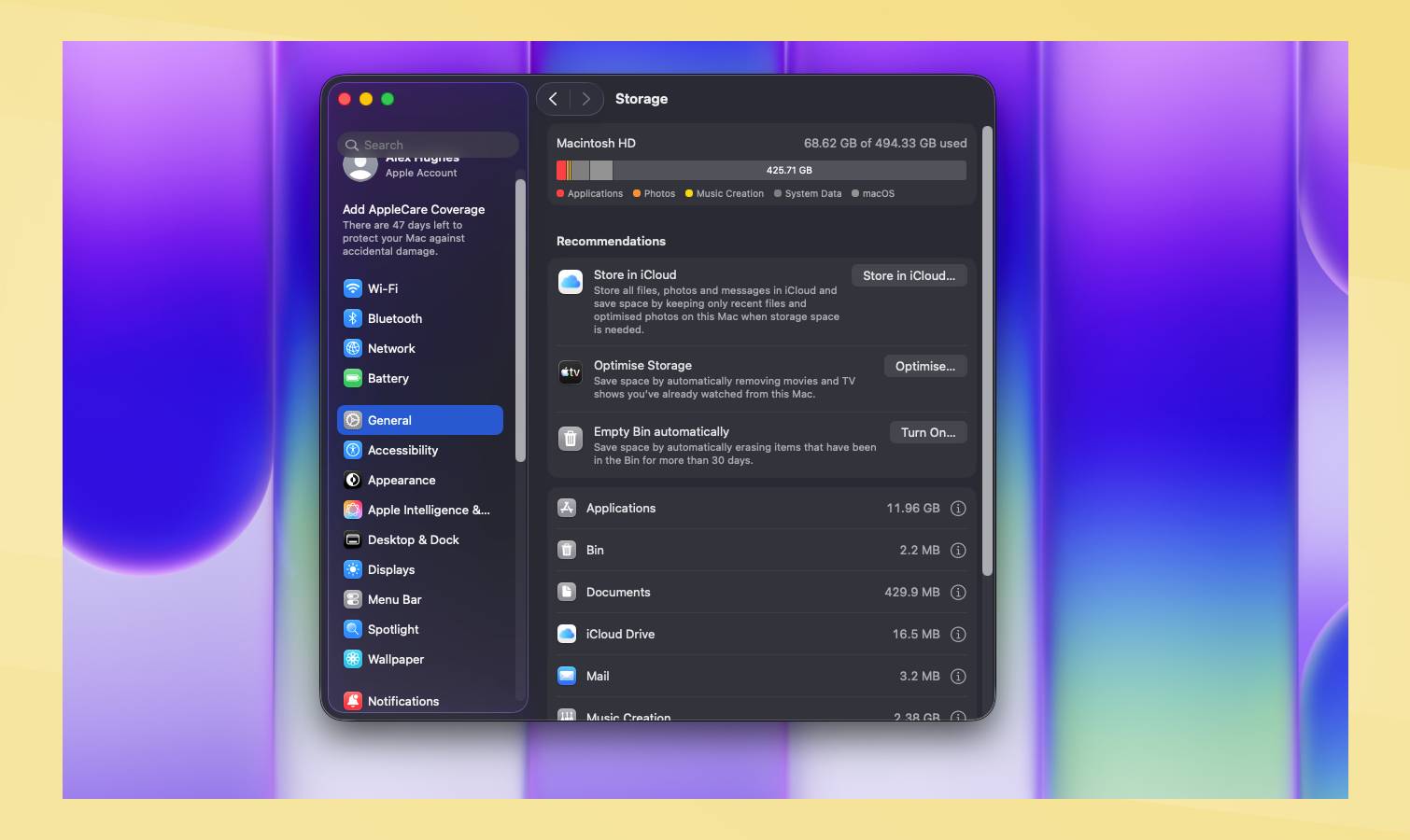
Task: Select General in the sidebar
Action: coord(420,420)
